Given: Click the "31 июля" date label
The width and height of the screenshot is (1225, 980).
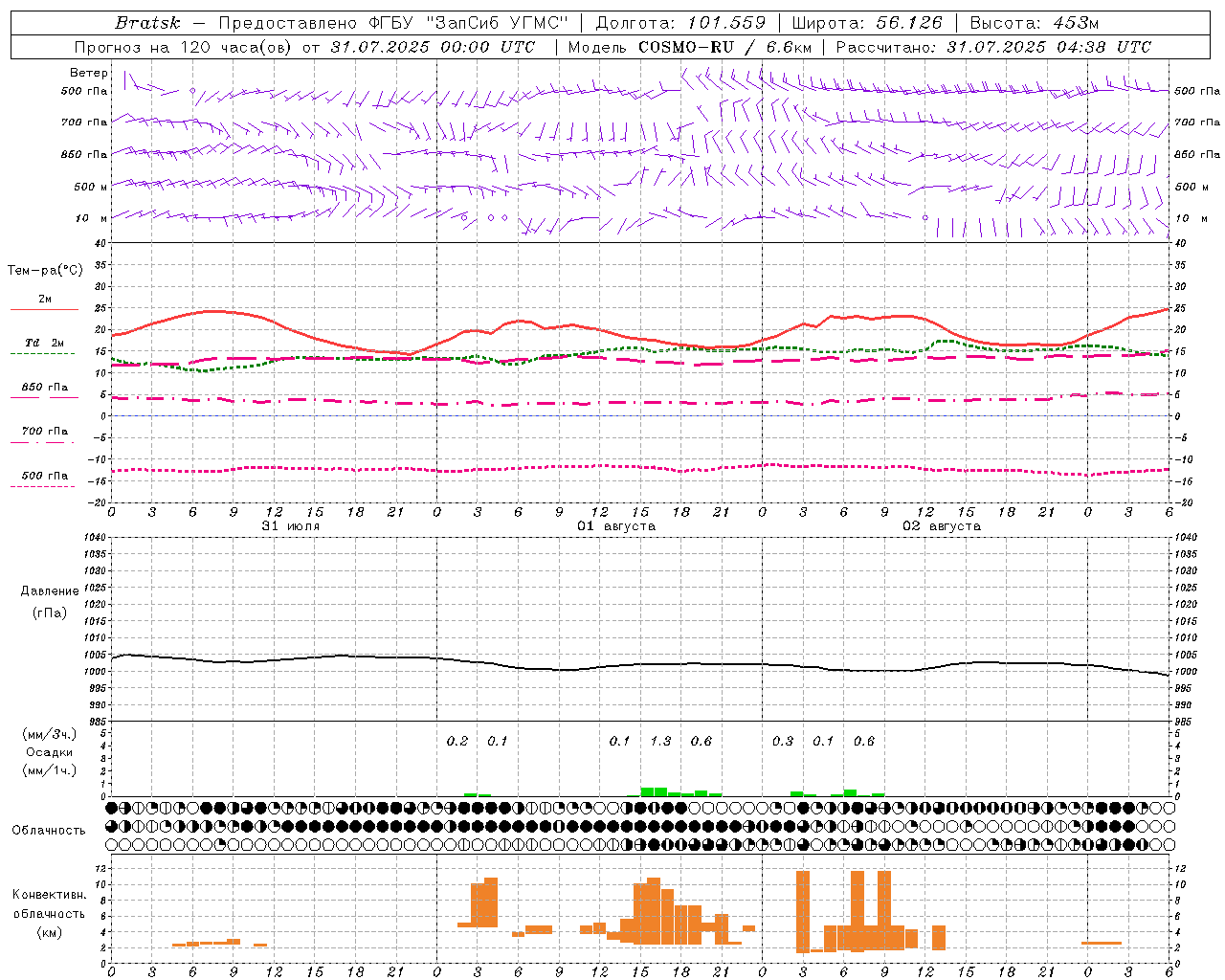Looking at the screenshot, I should (x=291, y=526).
